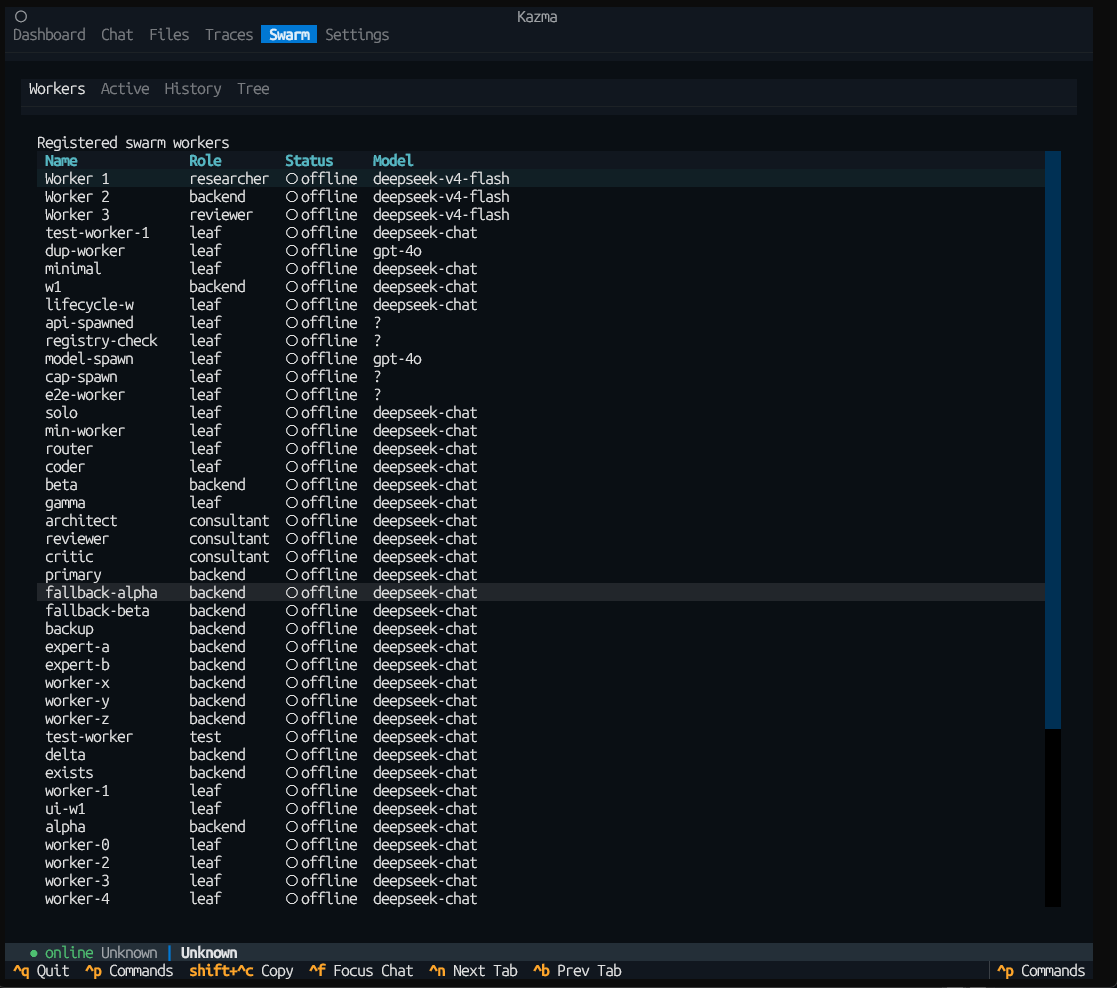The height and width of the screenshot is (988, 1117).
Task: Click the offline status circle for dup-worker
Action: [x=292, y=251]
